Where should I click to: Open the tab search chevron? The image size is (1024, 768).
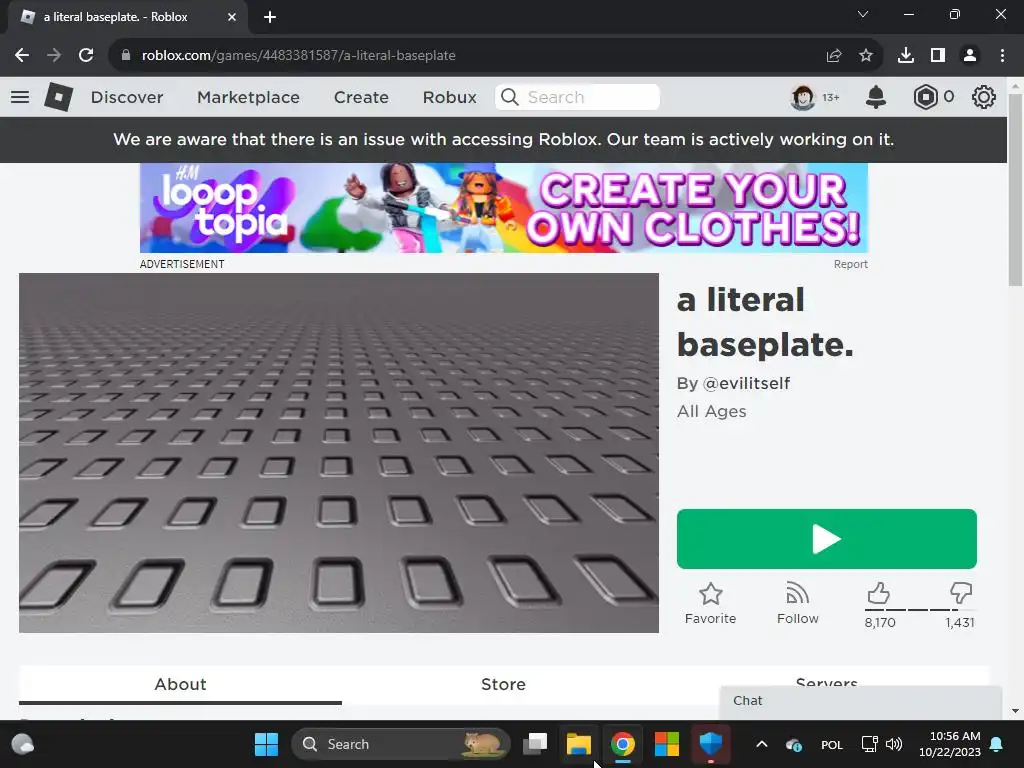tap(863, 14)
